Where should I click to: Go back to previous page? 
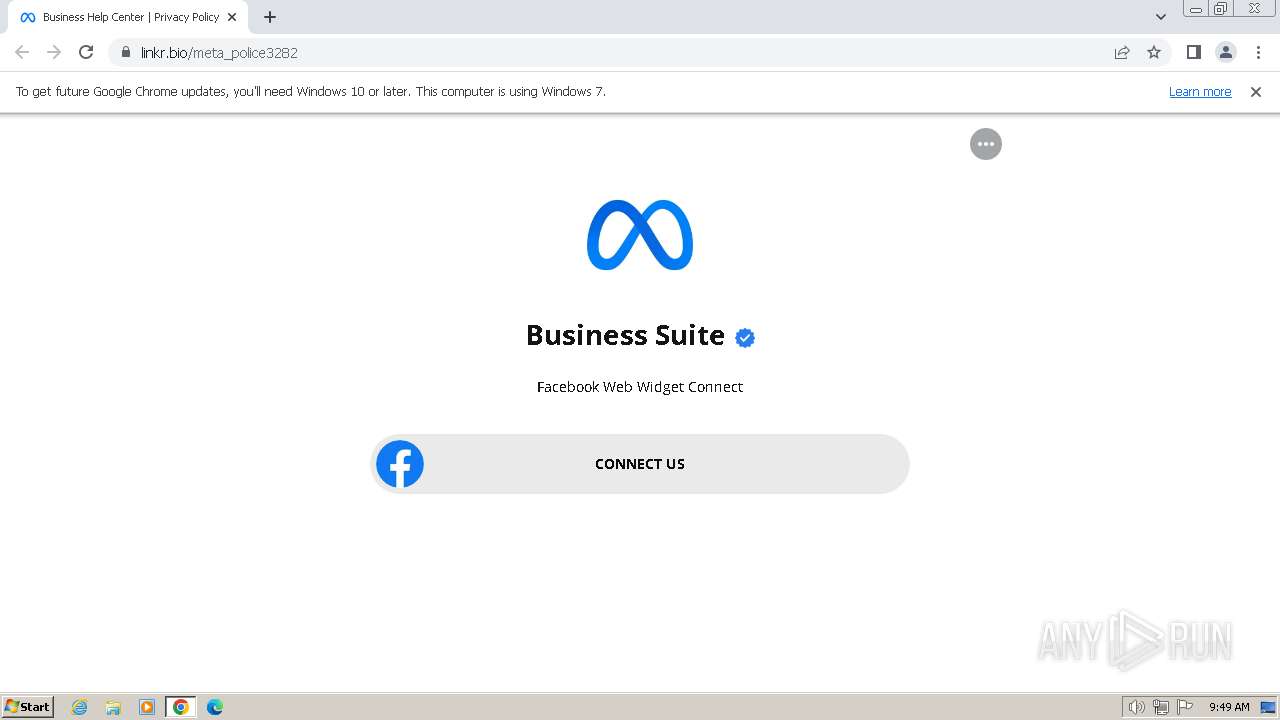click(22, 52)
